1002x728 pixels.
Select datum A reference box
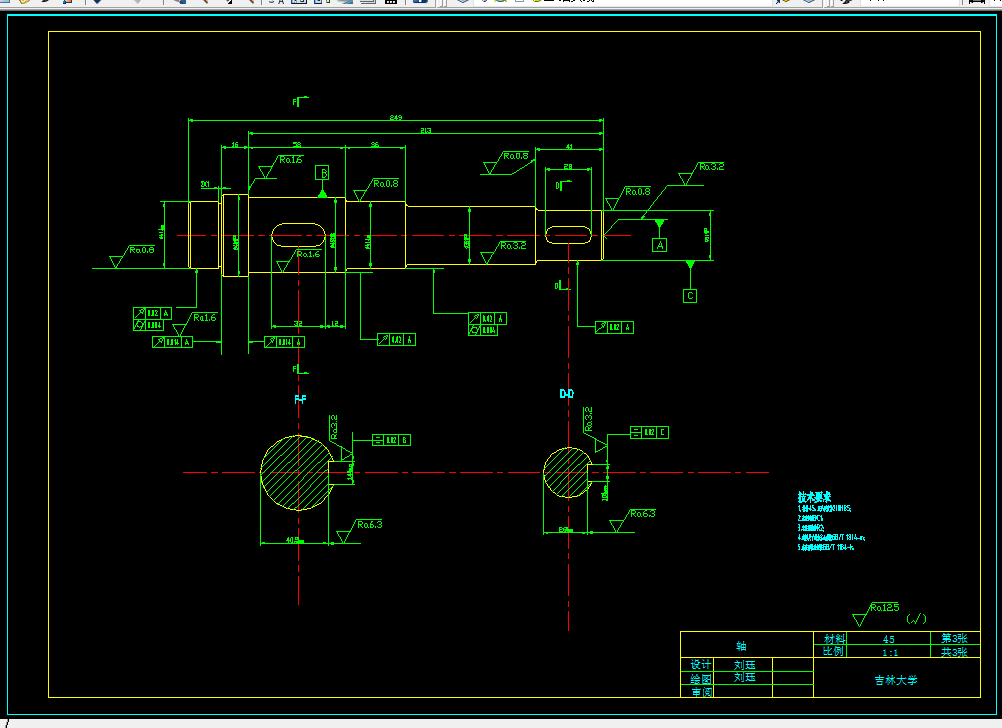[x=659, y=245]
